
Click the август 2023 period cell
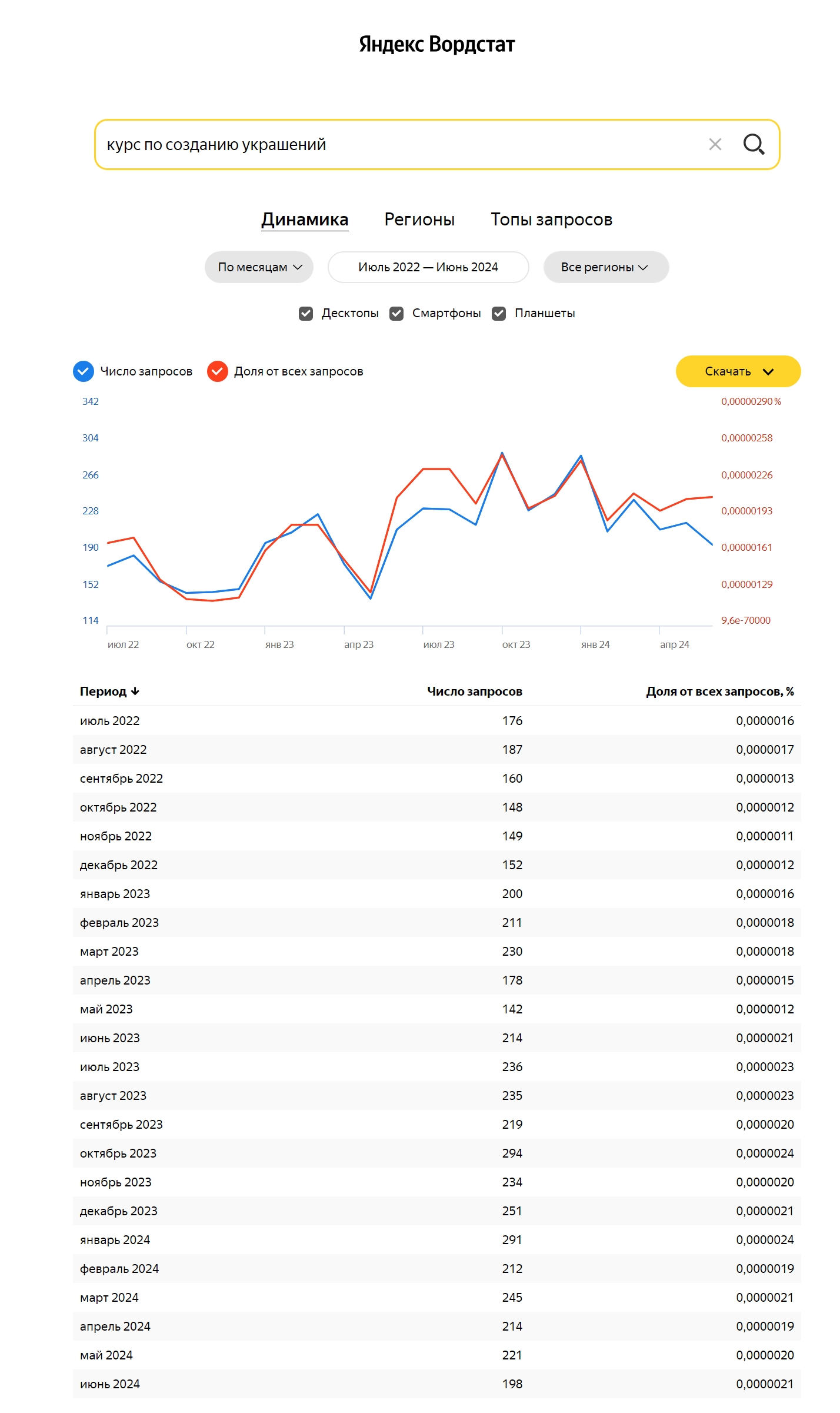[114, 1096]
